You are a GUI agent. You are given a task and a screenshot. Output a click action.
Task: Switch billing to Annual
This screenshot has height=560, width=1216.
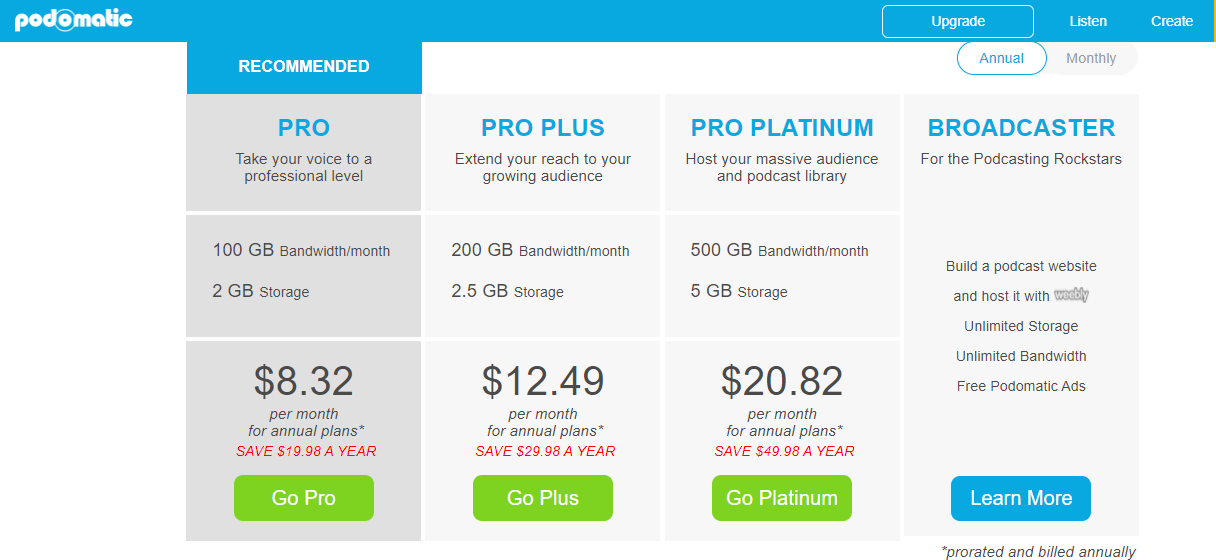pyautogui.click(x=1001, y=58)
